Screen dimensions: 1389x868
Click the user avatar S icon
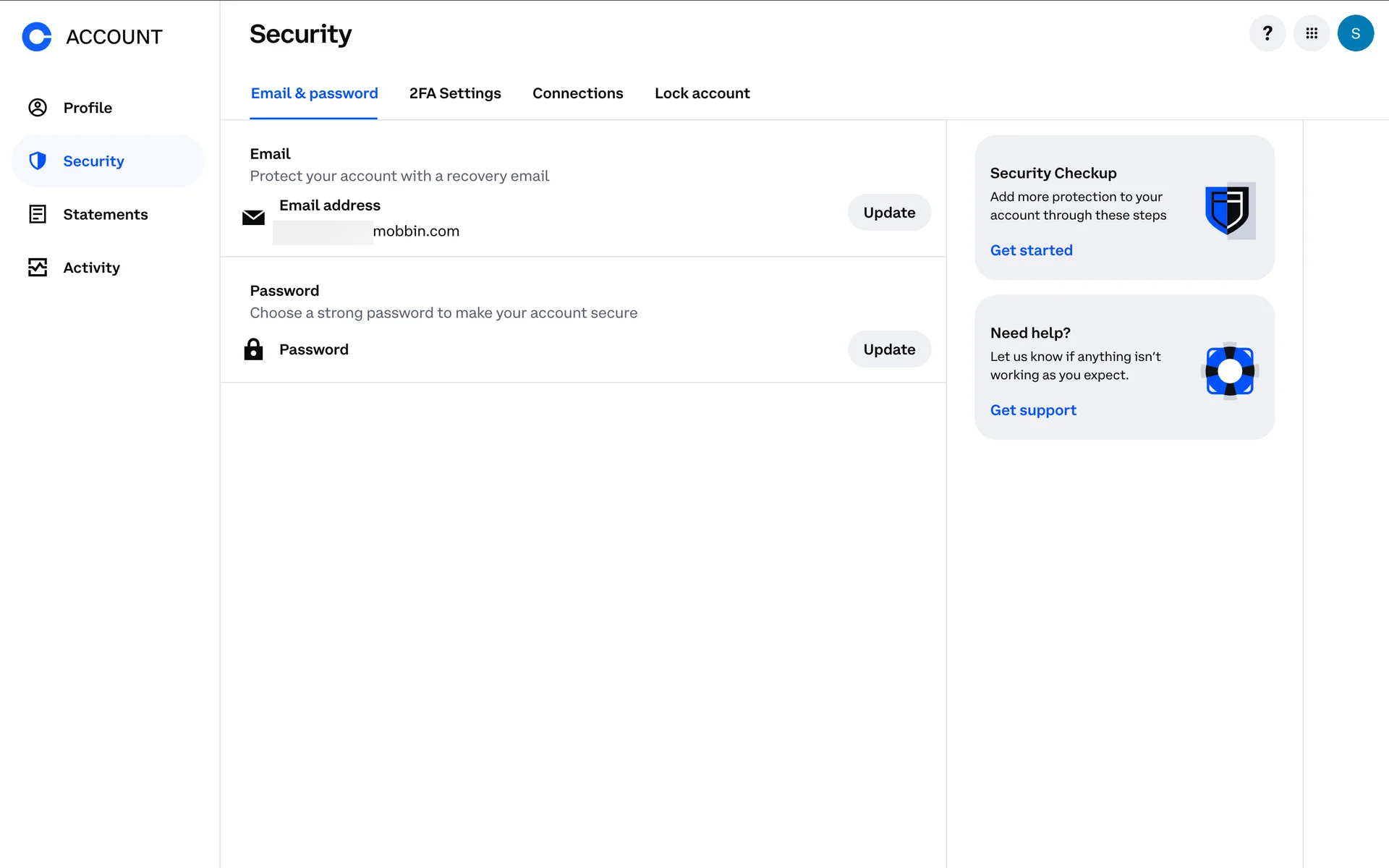(x=1355, y=33)
